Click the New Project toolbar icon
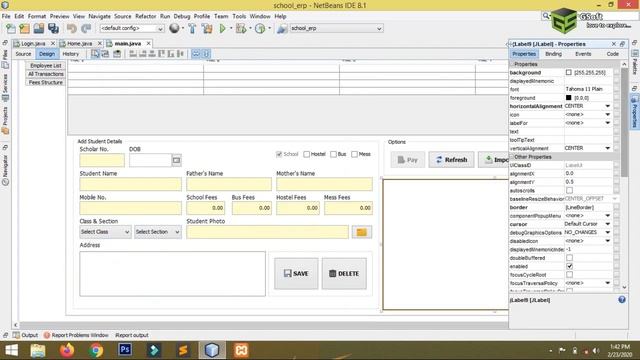The width and height of the screenshot is (640, 360). [24, 28]
